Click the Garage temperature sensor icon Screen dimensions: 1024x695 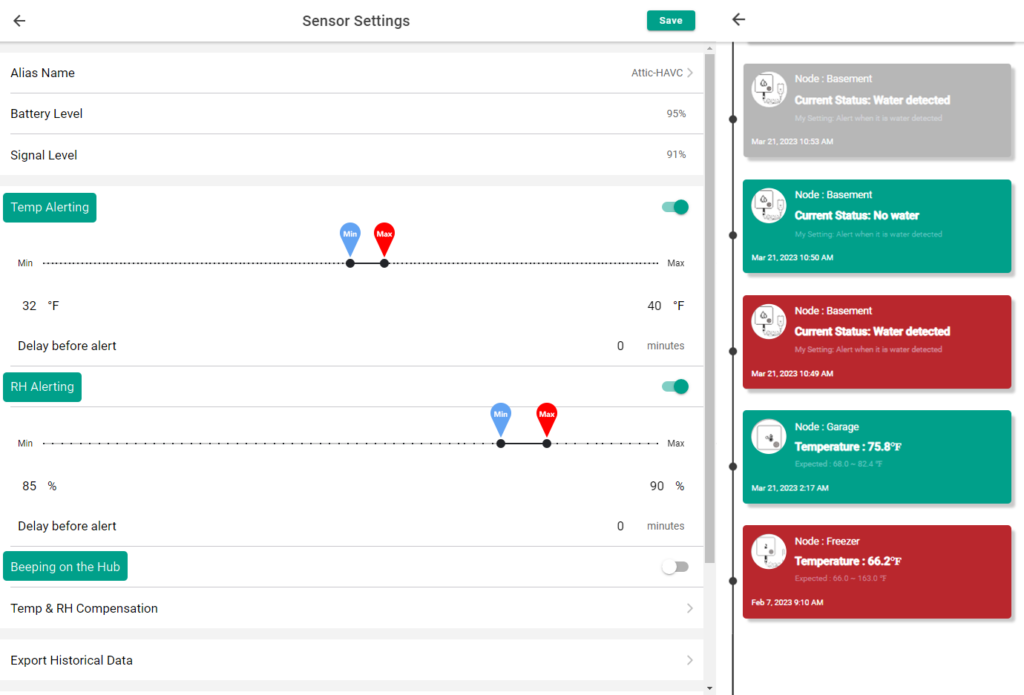[769, 436]
